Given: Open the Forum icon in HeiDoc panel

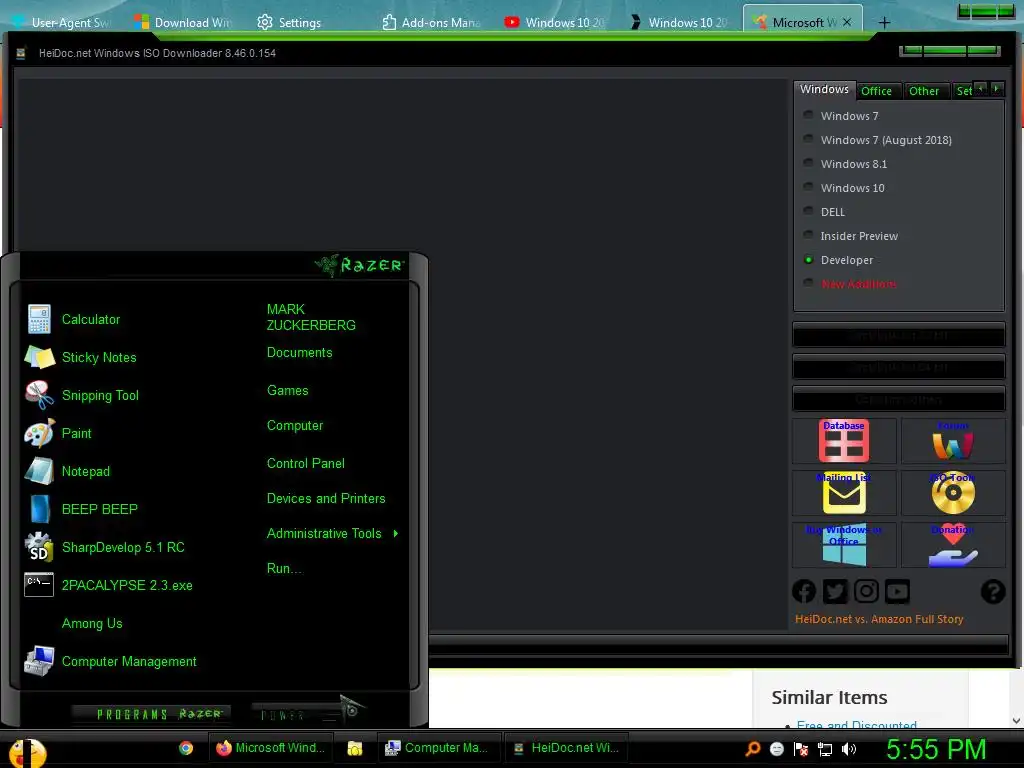Looking at the screenshot, I should pos(953,441).
